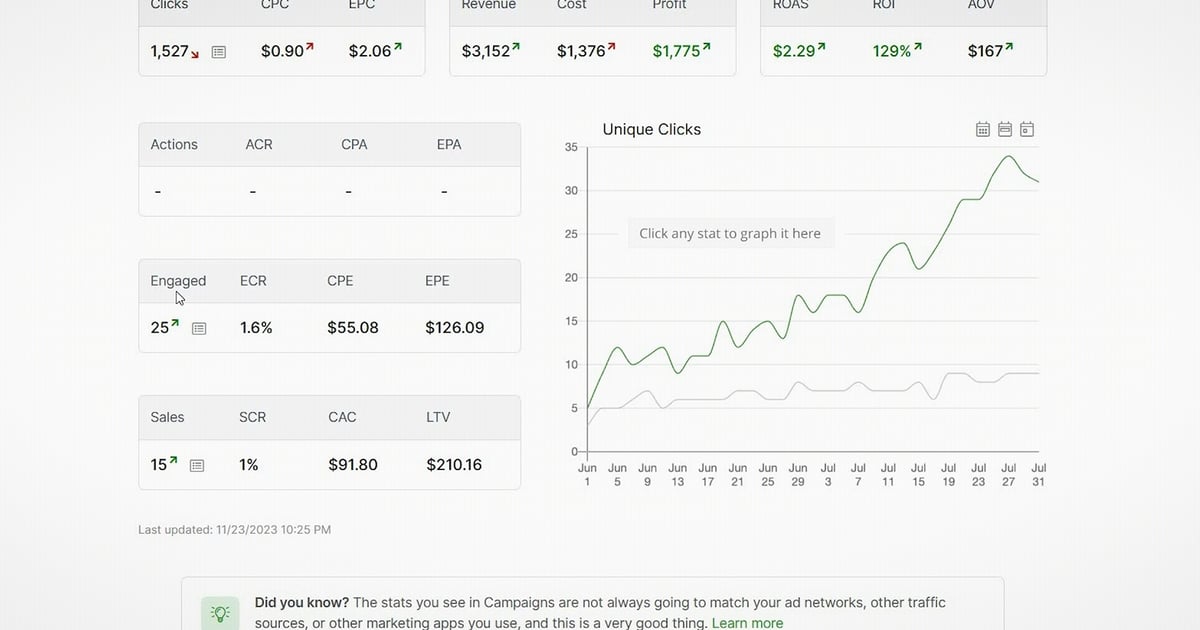Click the Unique Clicks chart title

point(651,129)
